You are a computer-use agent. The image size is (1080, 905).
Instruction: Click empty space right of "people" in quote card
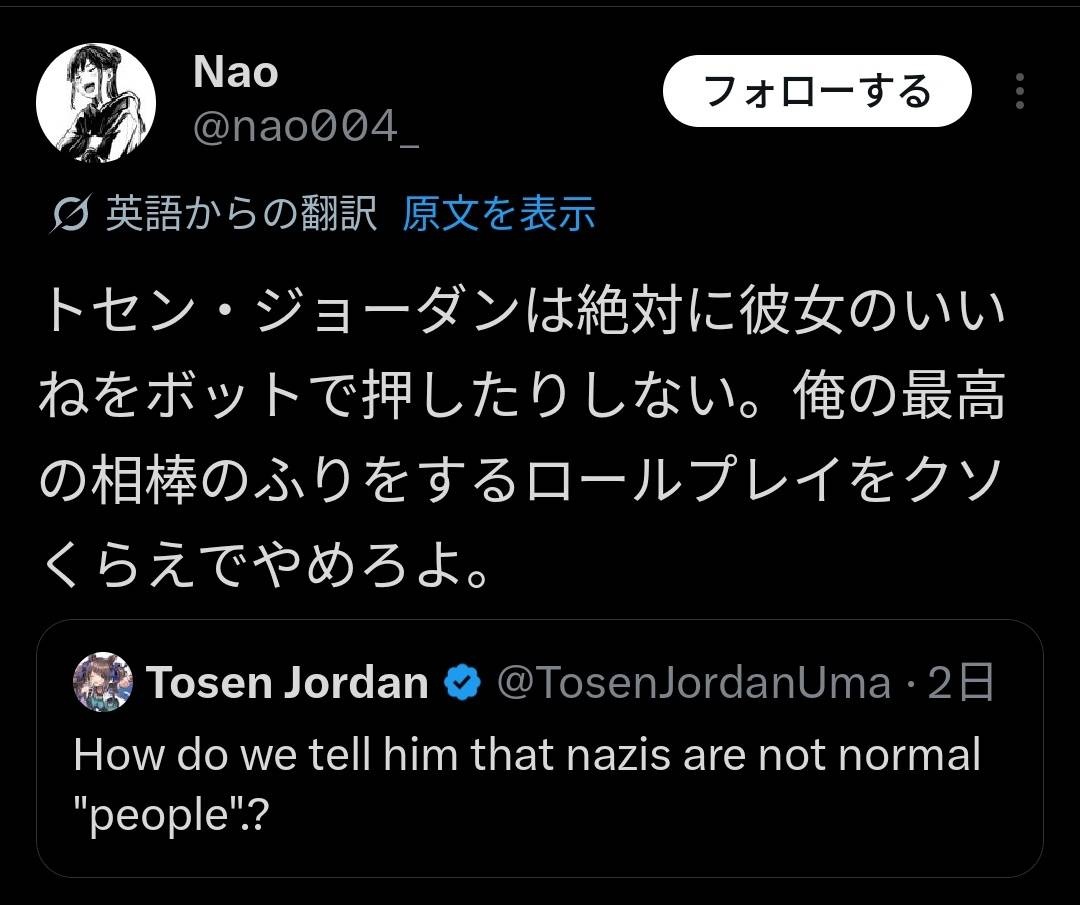click(650, 816)
